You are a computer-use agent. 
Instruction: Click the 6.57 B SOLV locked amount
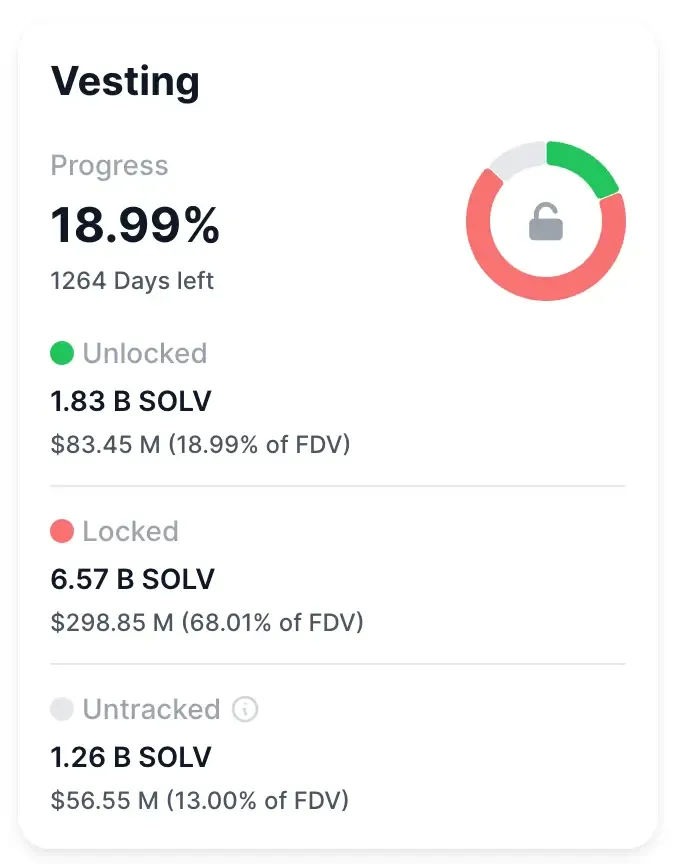[x=132, y=578]
